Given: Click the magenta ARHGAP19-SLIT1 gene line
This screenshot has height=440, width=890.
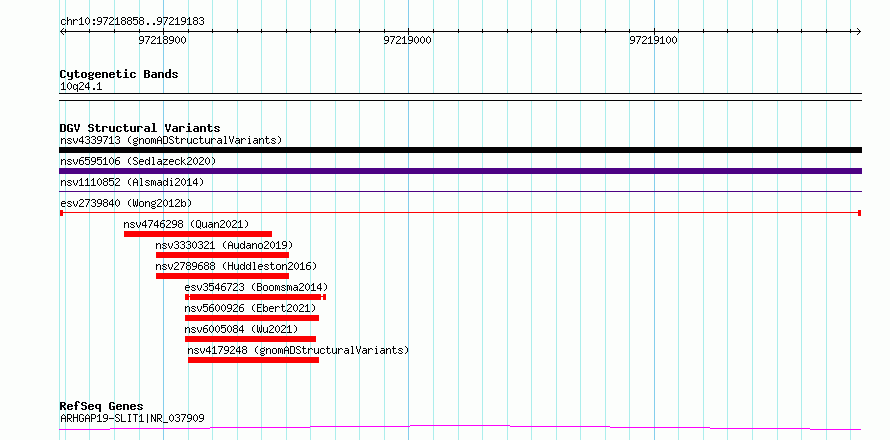Looking at the screenshot, I should pyautogui.click(x=460, y=428).
